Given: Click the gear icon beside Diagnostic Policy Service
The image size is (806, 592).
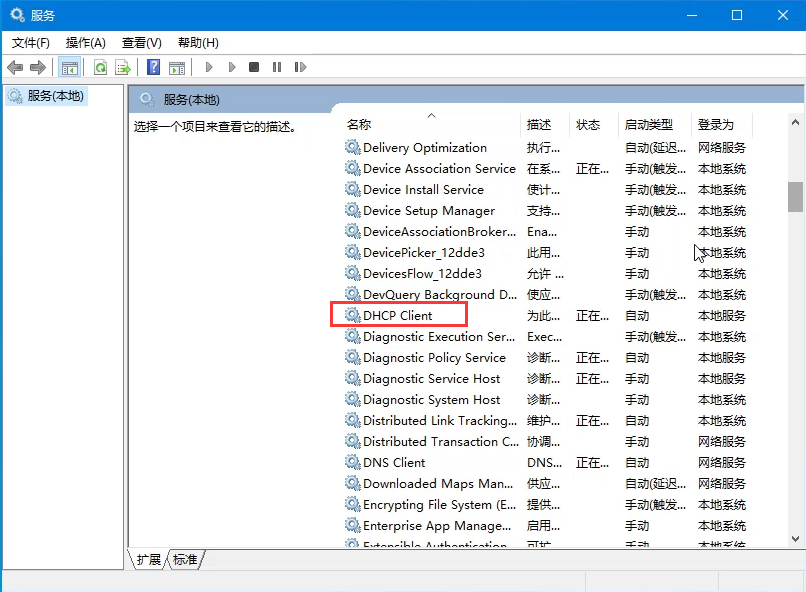Looking at the screenshot, I should 353,357.
